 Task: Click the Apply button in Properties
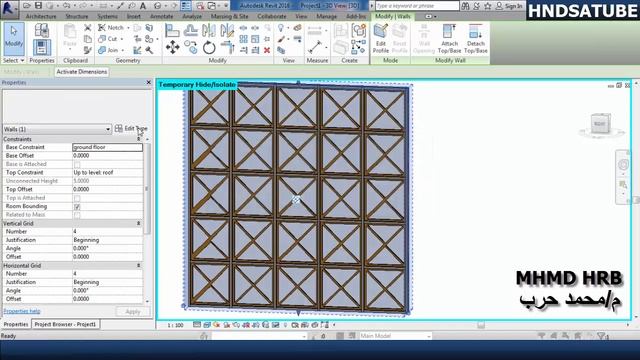pyautogui.click(x=133, y=311)
